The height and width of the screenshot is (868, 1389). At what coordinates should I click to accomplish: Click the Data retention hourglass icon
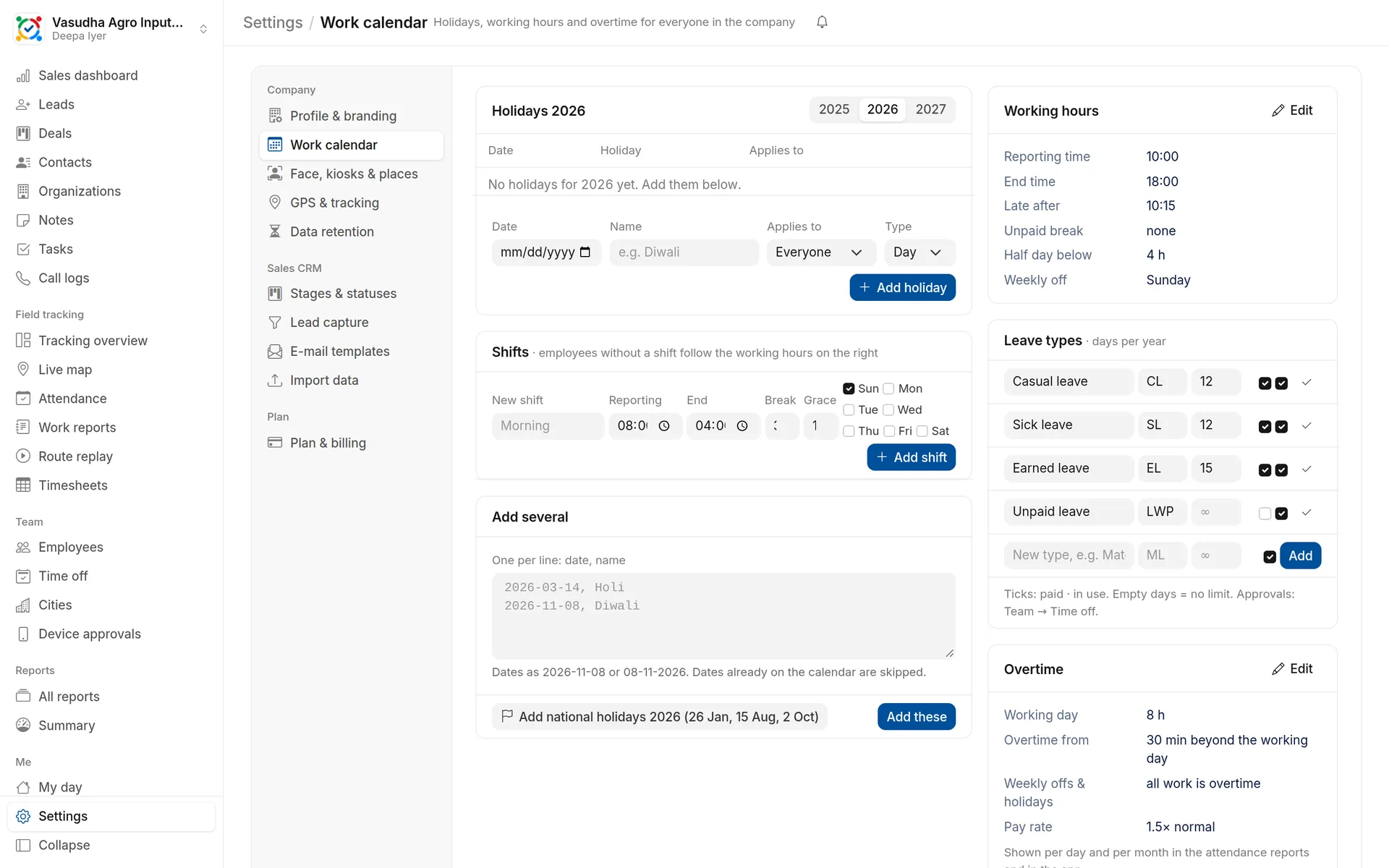275,231
